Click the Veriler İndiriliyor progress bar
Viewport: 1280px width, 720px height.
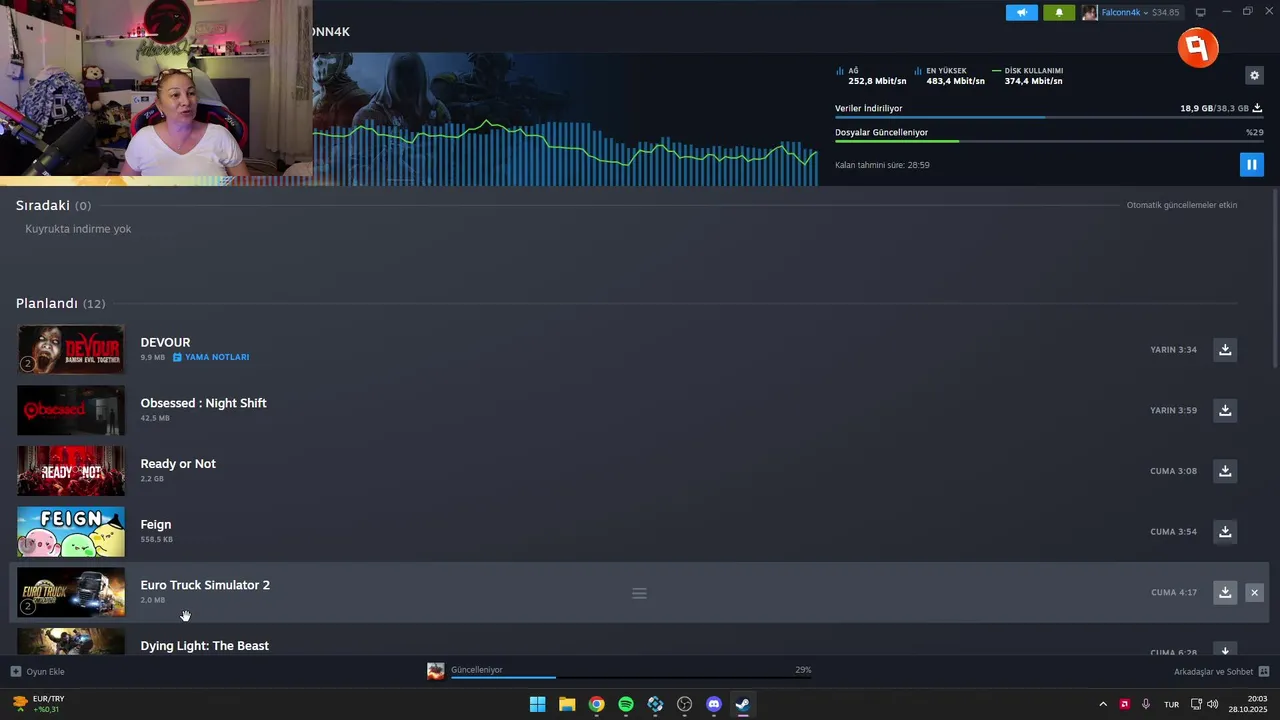1049,117
